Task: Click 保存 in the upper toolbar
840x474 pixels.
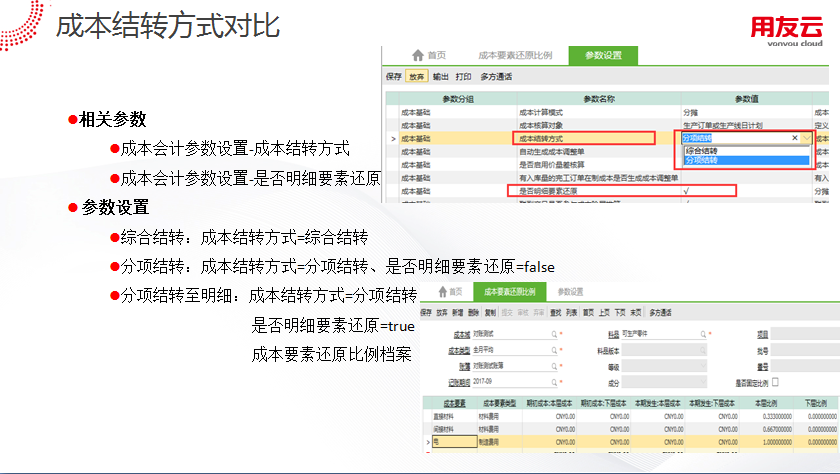Action: pos(394,76)
